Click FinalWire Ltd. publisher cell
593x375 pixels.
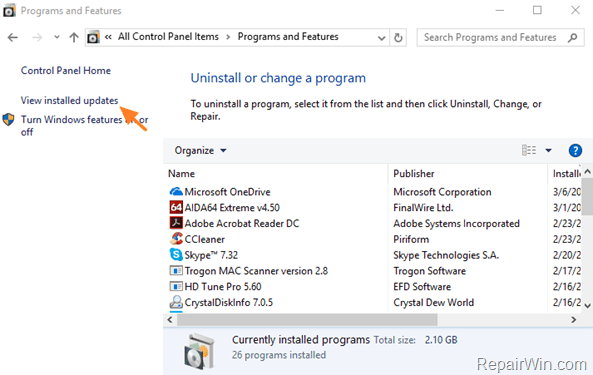pyautogui.click(x=423, y=208)
